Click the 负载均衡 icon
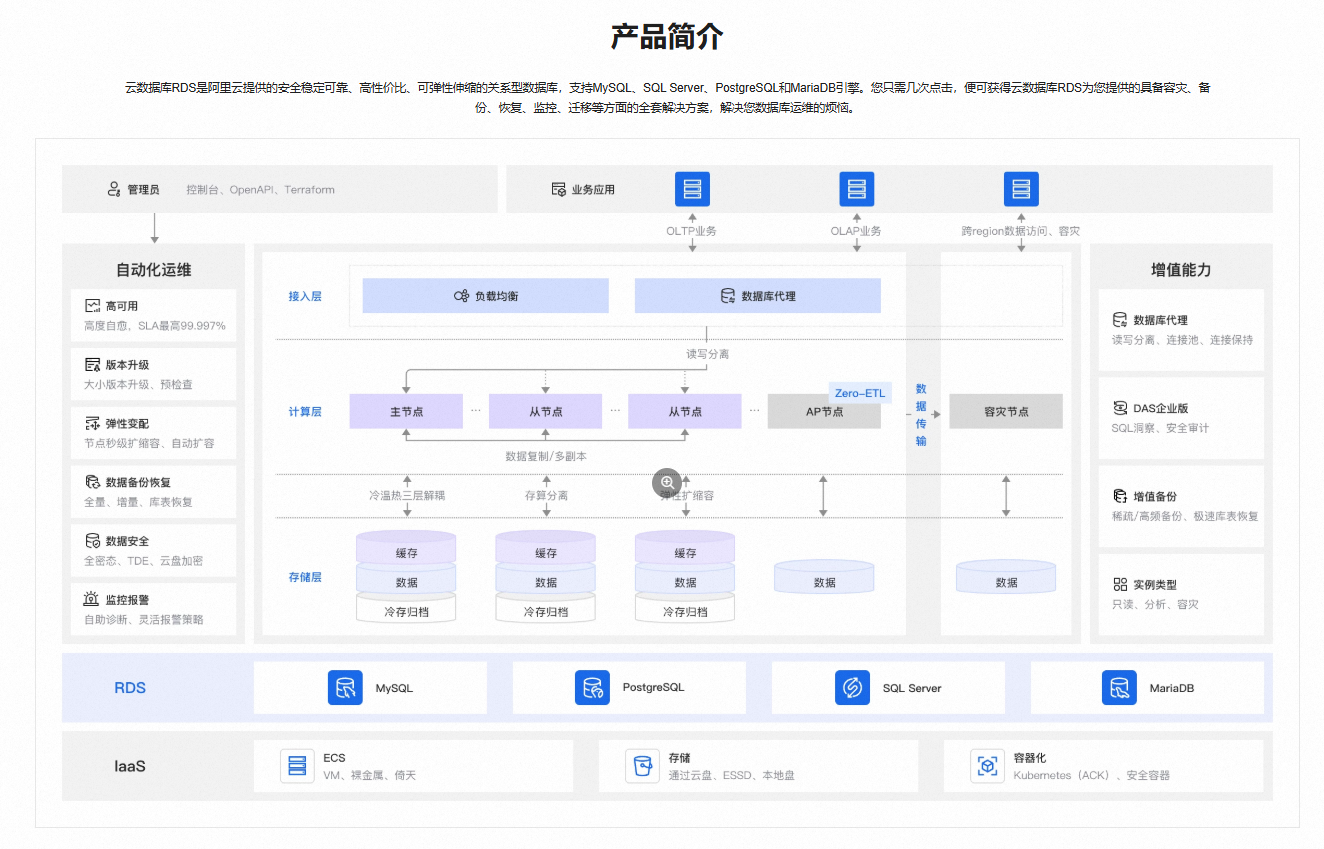1324x849 pixels. [x=461, y=296]
